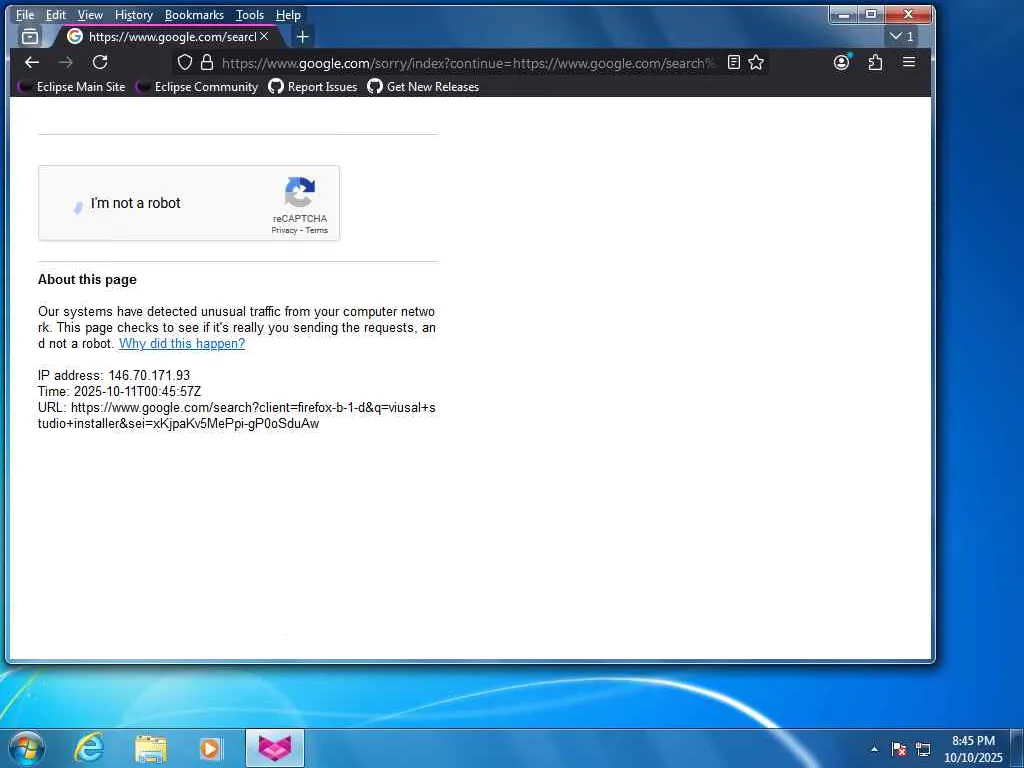Reload the page with the refresh icon
The width and height of the screenshot is (1024, 768).
coord(100,63)
